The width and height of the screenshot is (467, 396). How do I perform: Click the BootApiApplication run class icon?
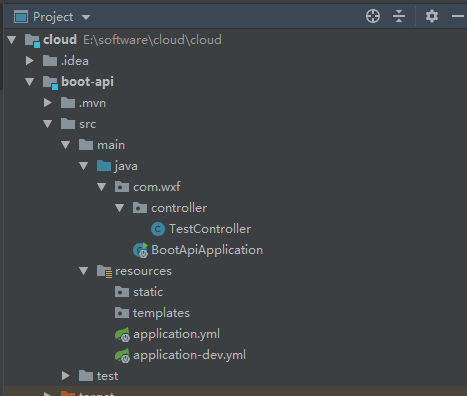tap(140, 250)
